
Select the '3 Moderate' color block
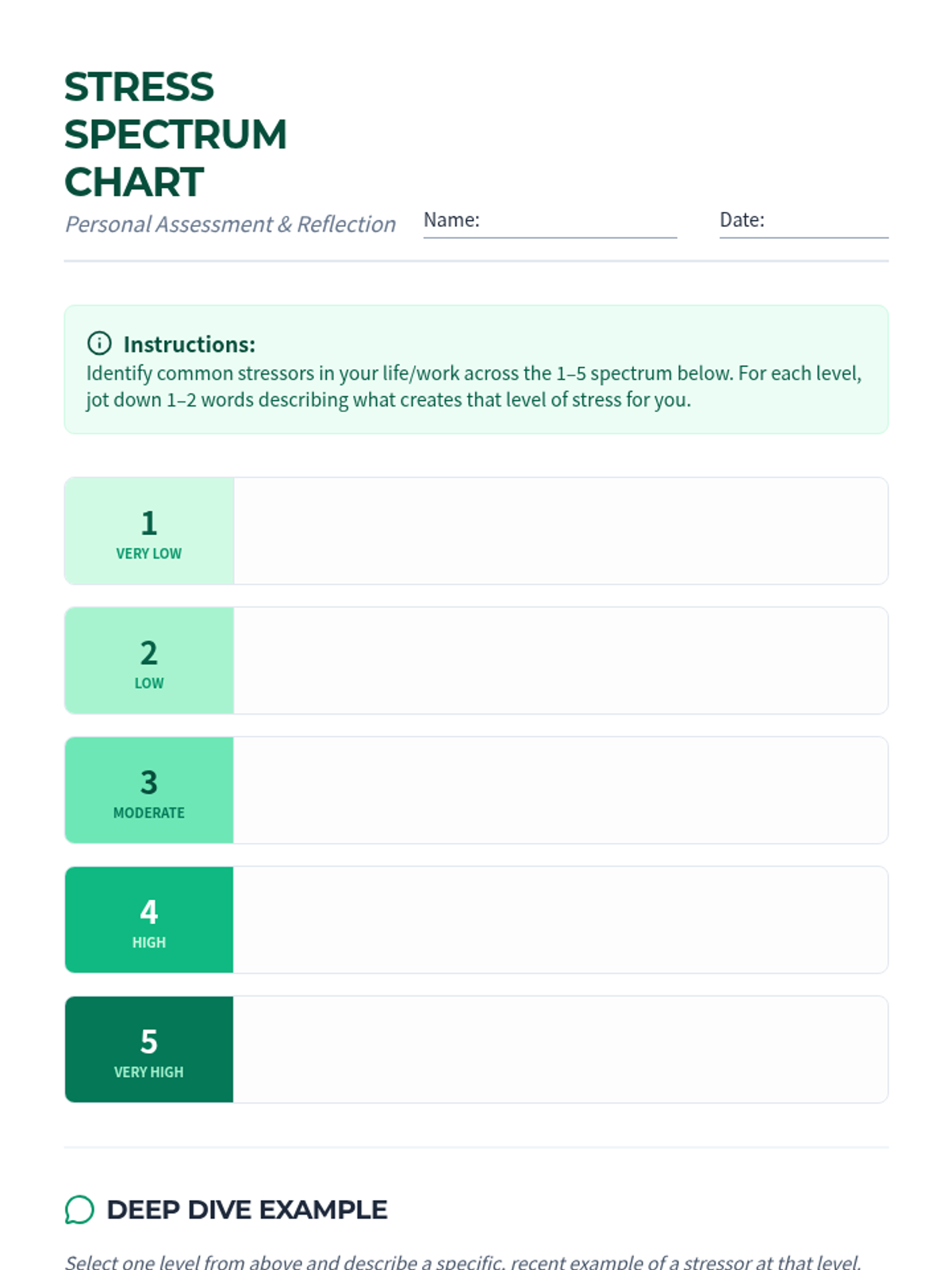click(x=149, y=790)
